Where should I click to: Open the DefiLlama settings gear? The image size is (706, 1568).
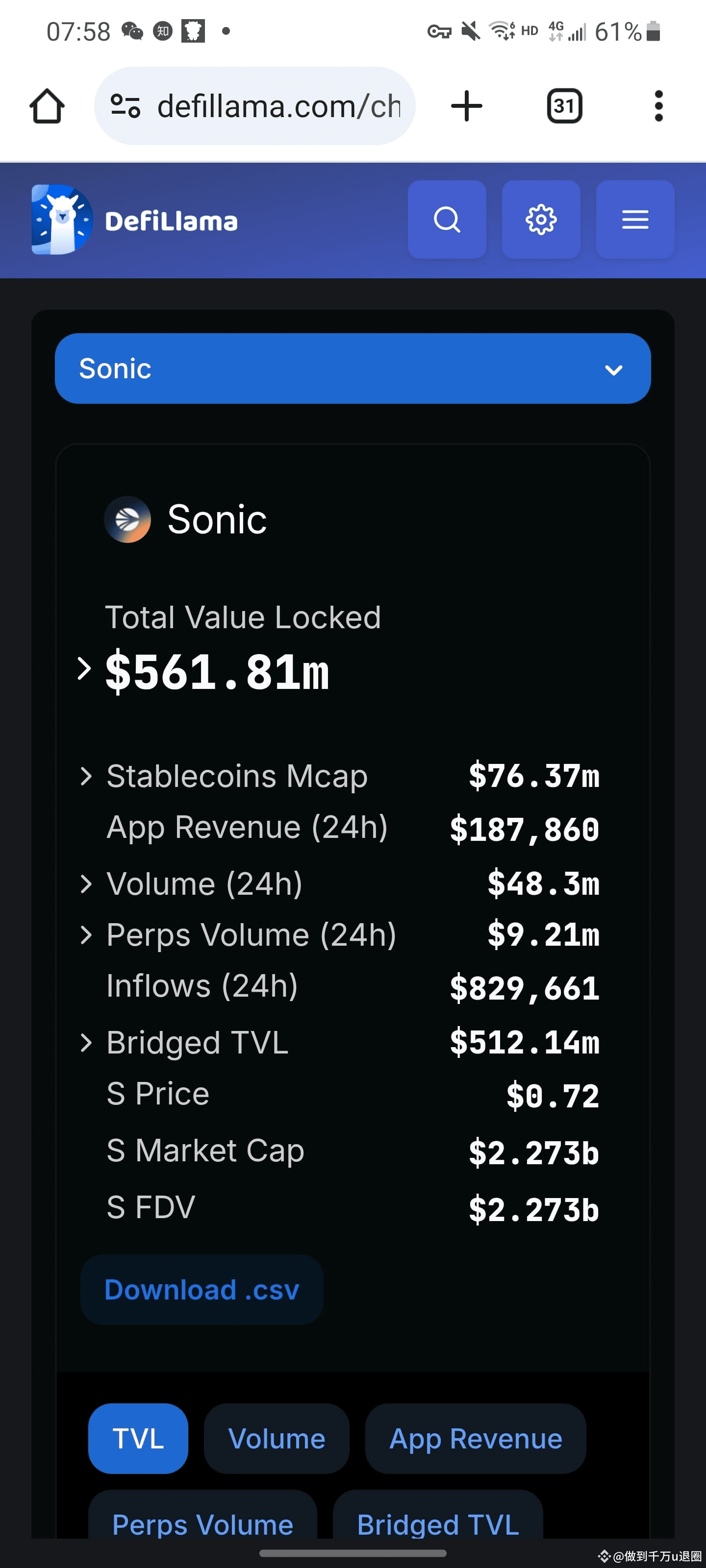point(541,220)
